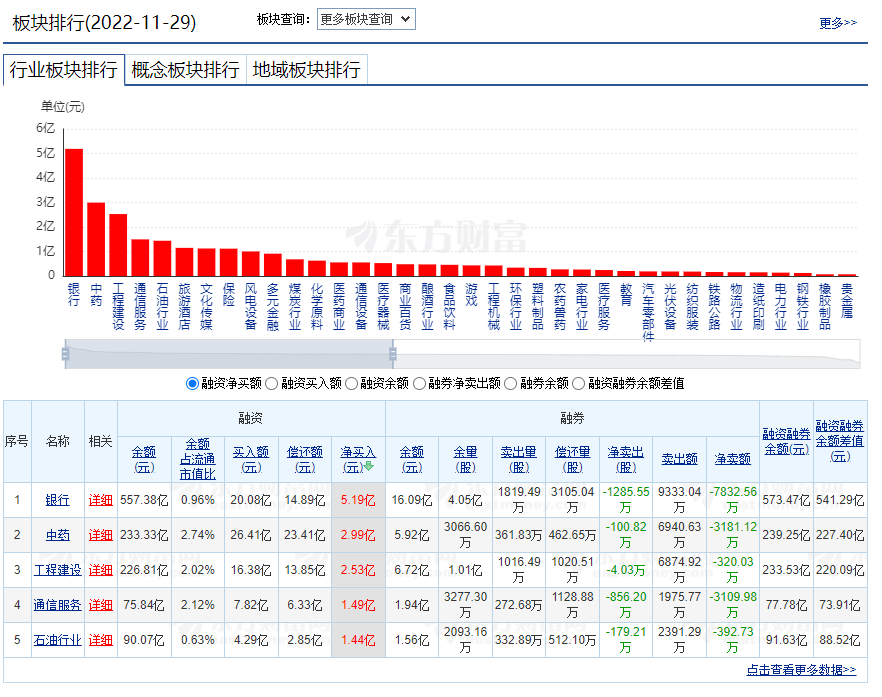The height and width of the screenshot is (697, 882).
Task: Click the green sort arrow in 净买入 column
Action: tap(368, 466)
